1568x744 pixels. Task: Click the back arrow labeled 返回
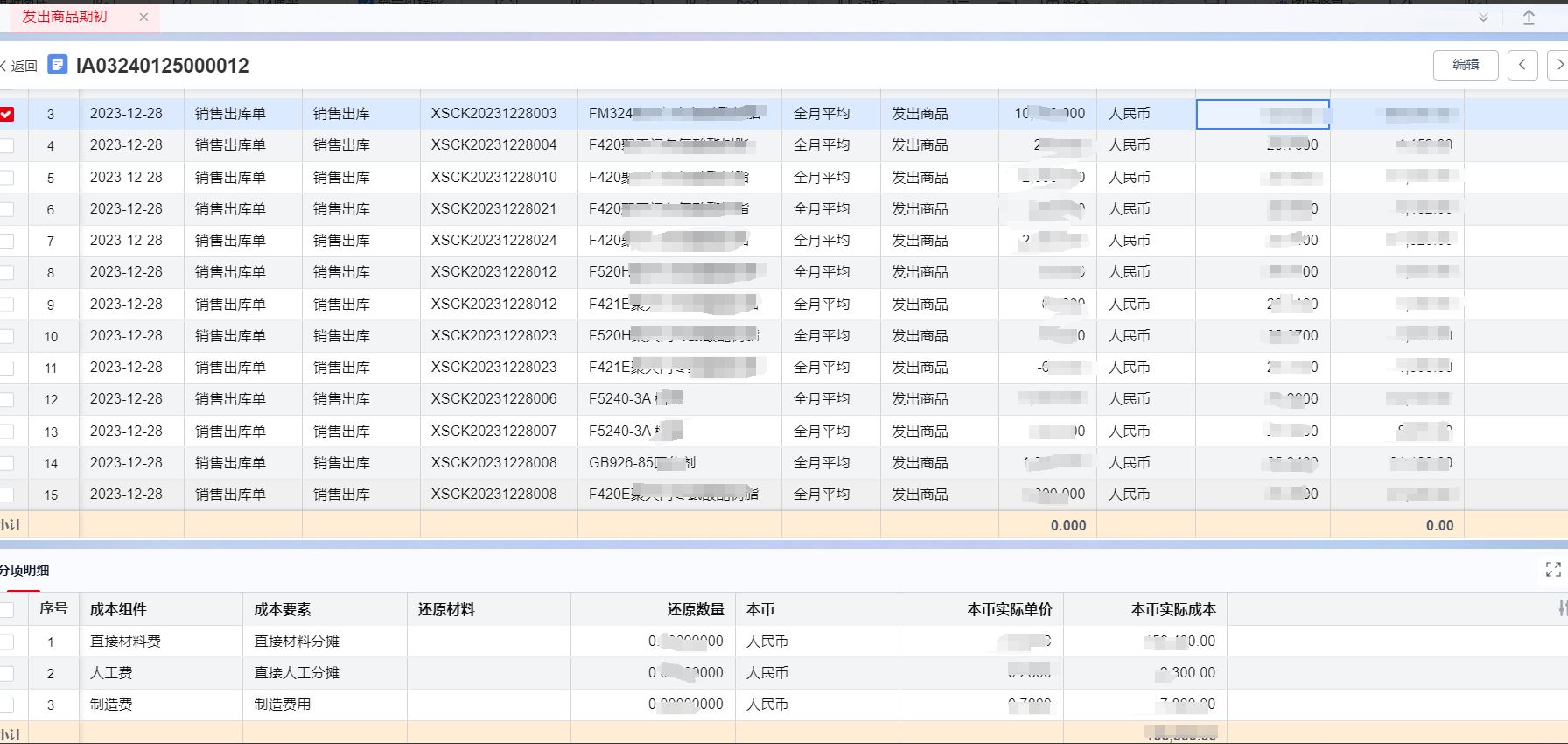[x=19, y=66]
